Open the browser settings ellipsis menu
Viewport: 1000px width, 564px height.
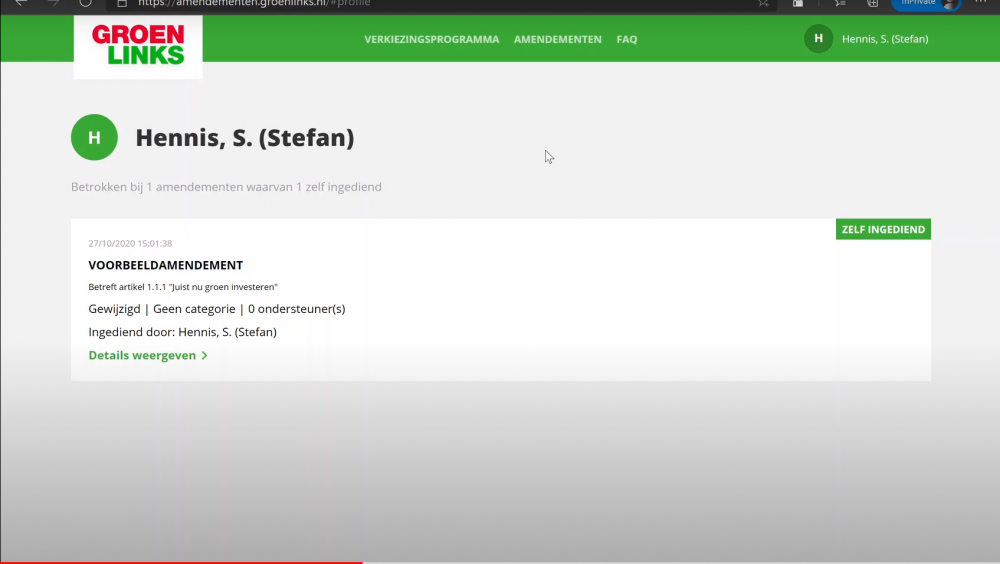(x=980, y=3)
